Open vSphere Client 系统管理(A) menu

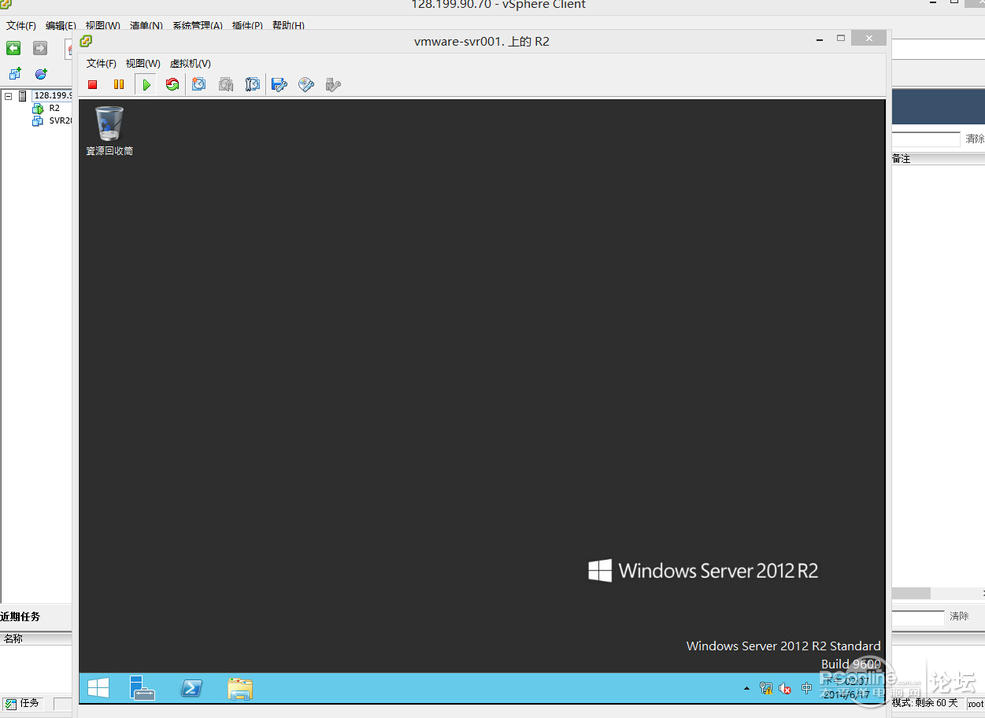(x=197, y=26)
